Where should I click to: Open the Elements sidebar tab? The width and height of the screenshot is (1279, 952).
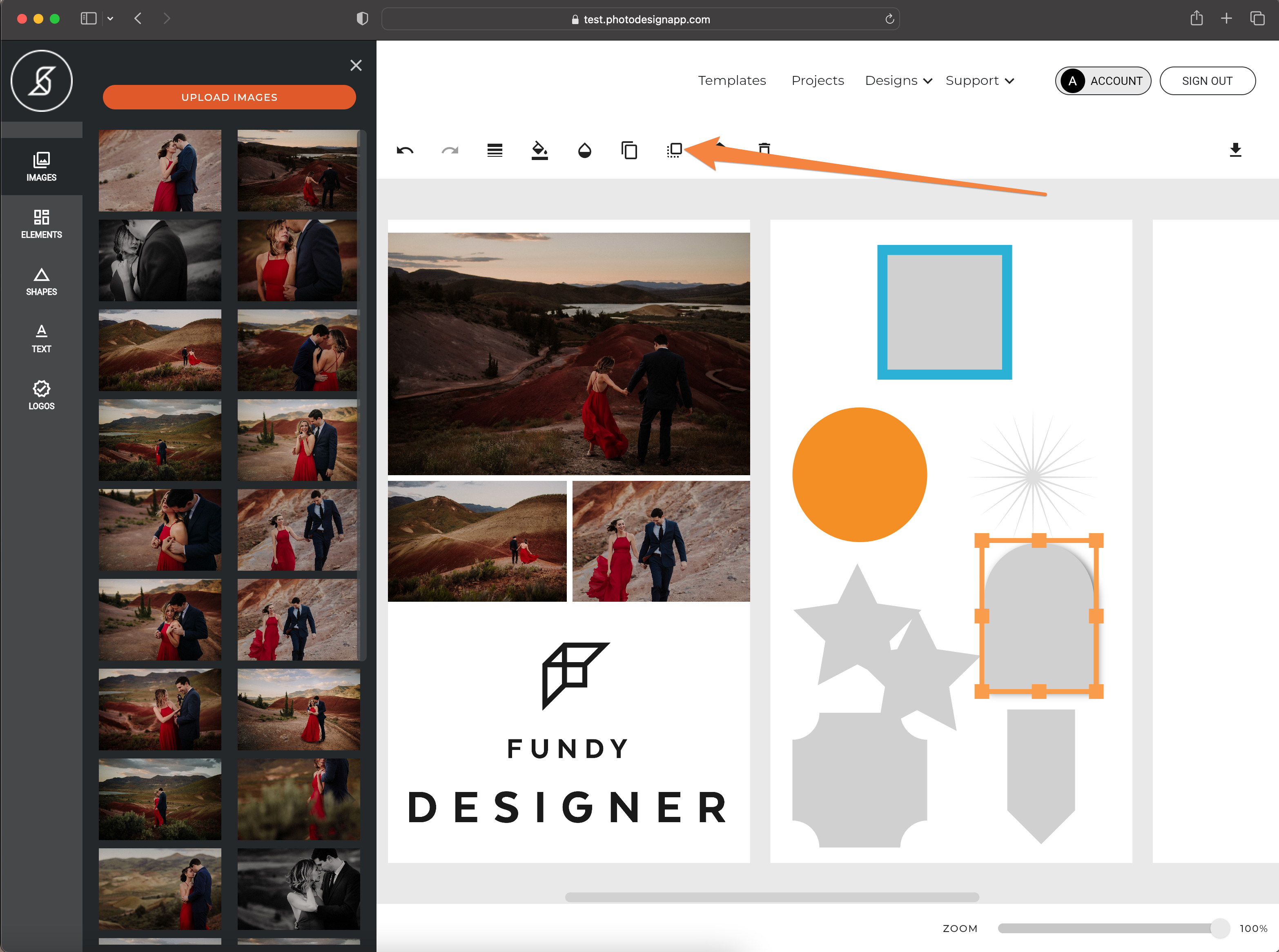pos(42,224)
